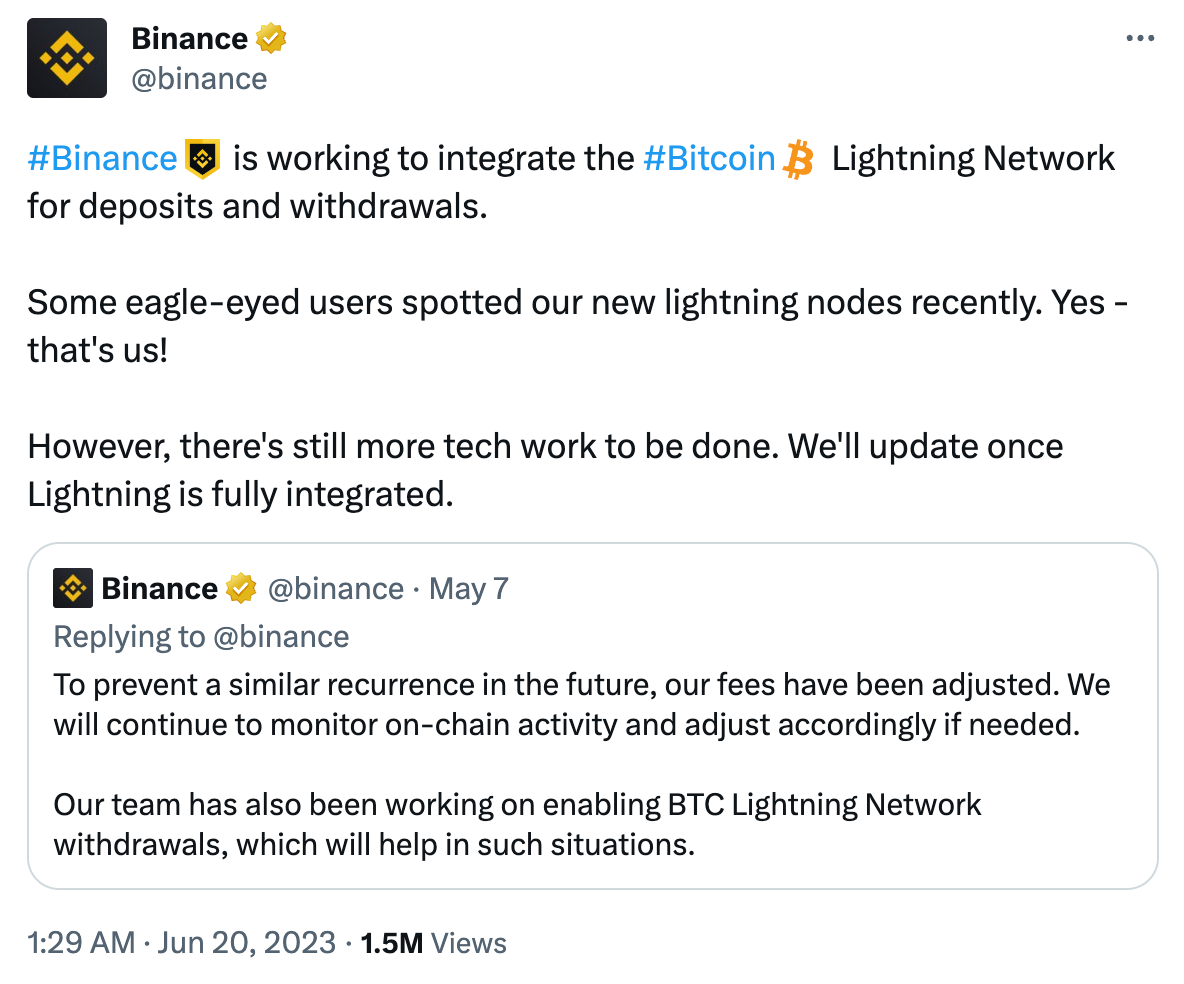
Task: Click the verified badge in the quoted tweet
Action: click(x=241, y=589)
